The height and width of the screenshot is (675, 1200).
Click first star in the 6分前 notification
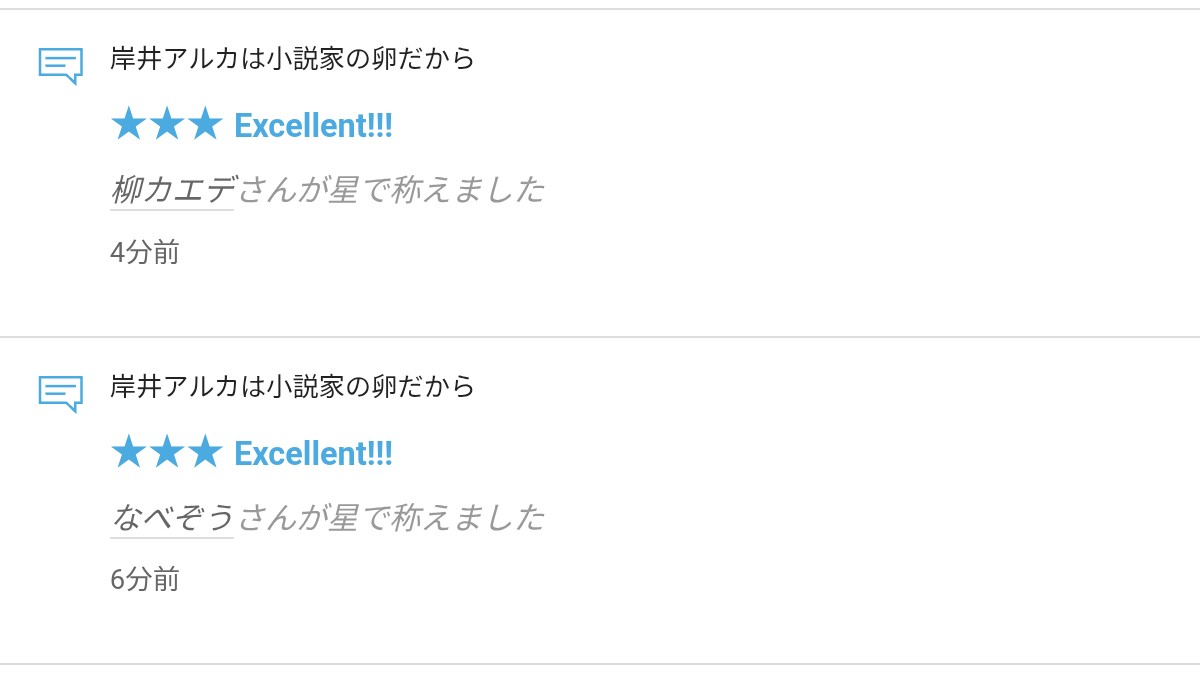pyautogui.click(x=128, y=453)
